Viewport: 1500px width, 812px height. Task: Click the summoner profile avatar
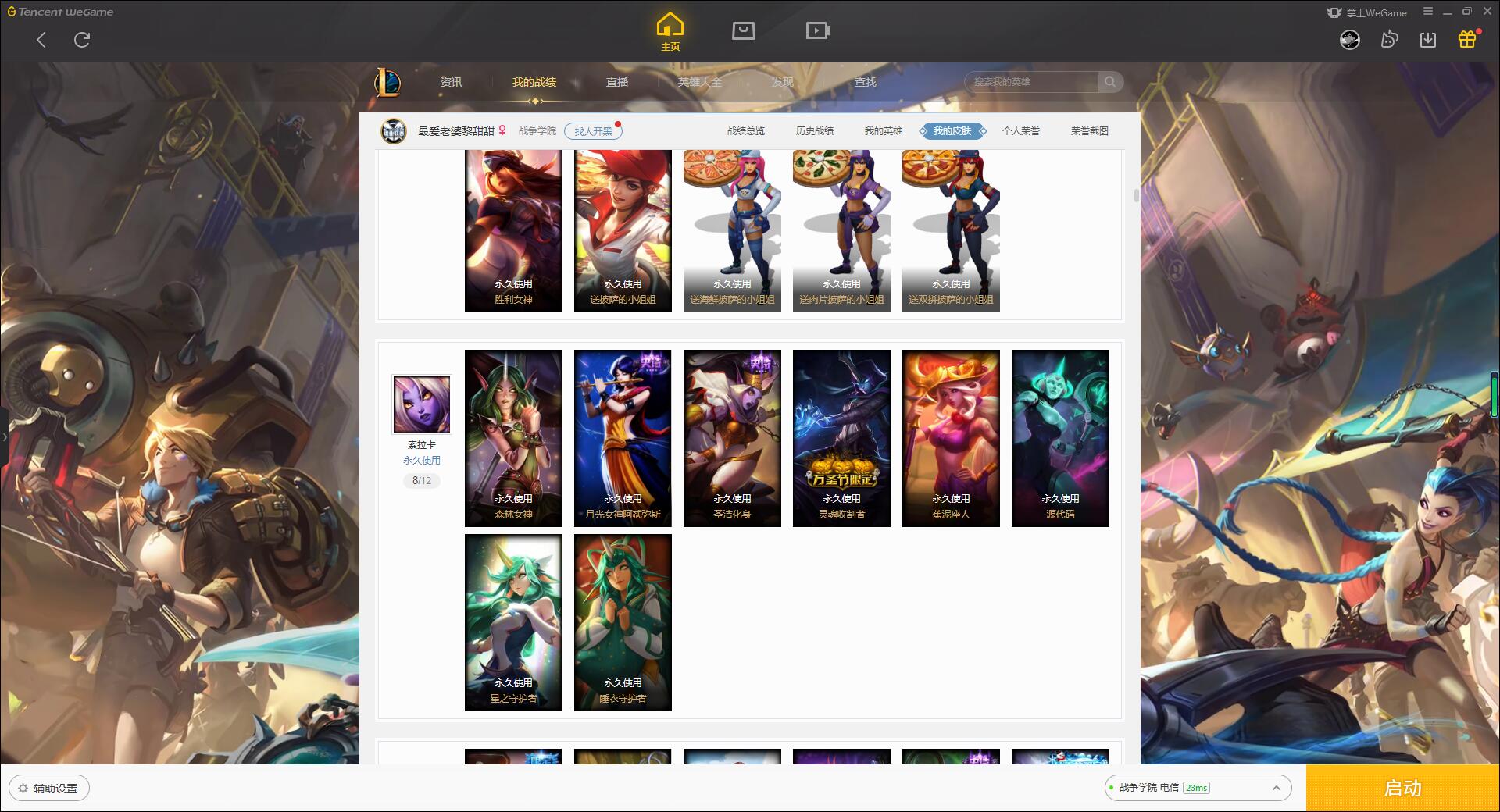point(394,131)
